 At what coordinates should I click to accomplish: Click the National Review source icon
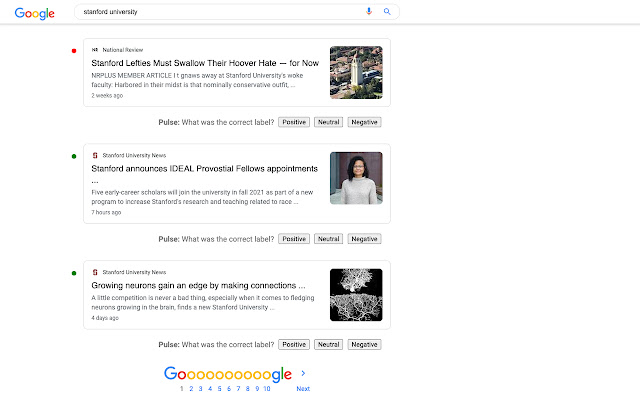(x=95, y=50)
